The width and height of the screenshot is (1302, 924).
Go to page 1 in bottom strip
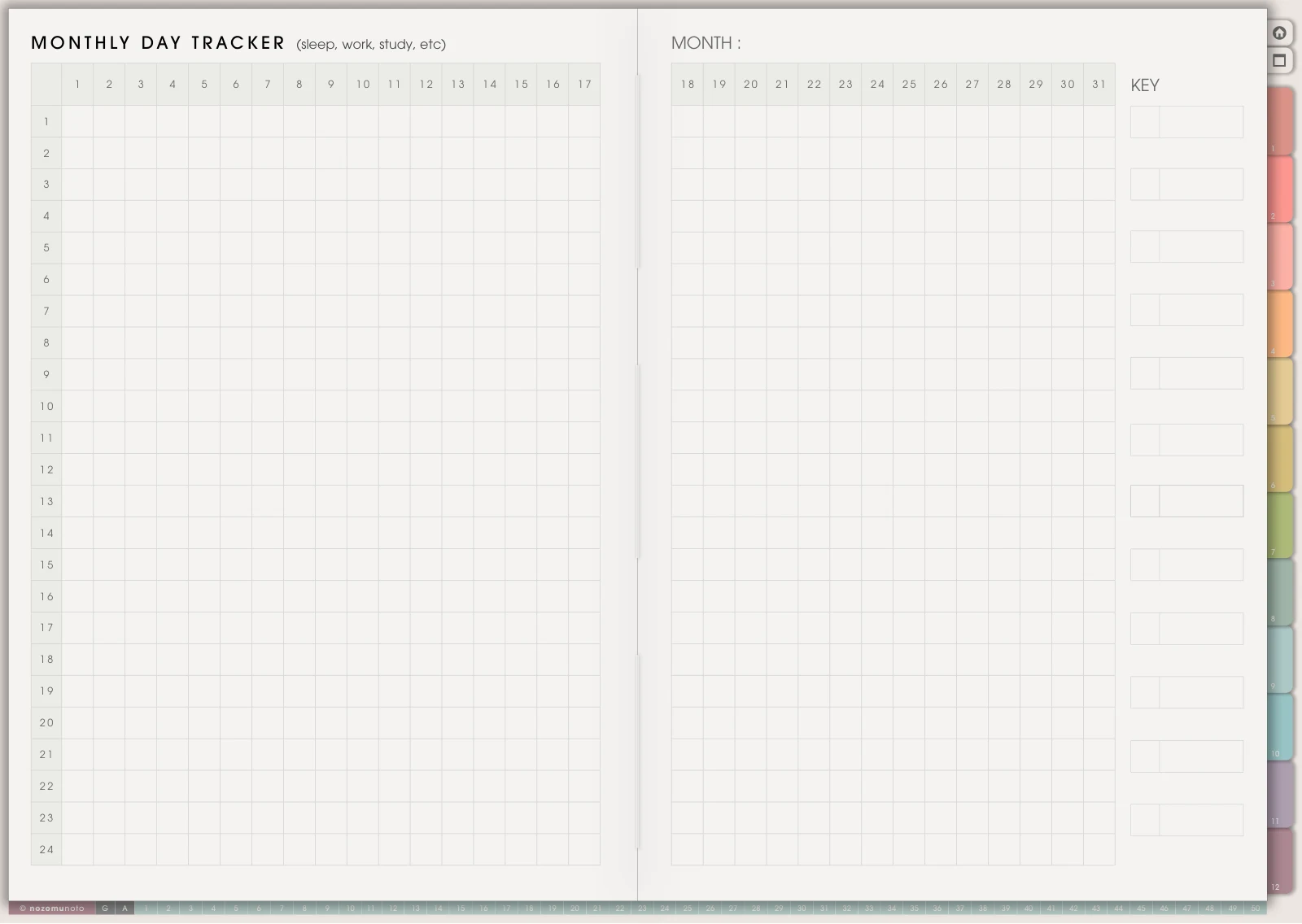146,909
